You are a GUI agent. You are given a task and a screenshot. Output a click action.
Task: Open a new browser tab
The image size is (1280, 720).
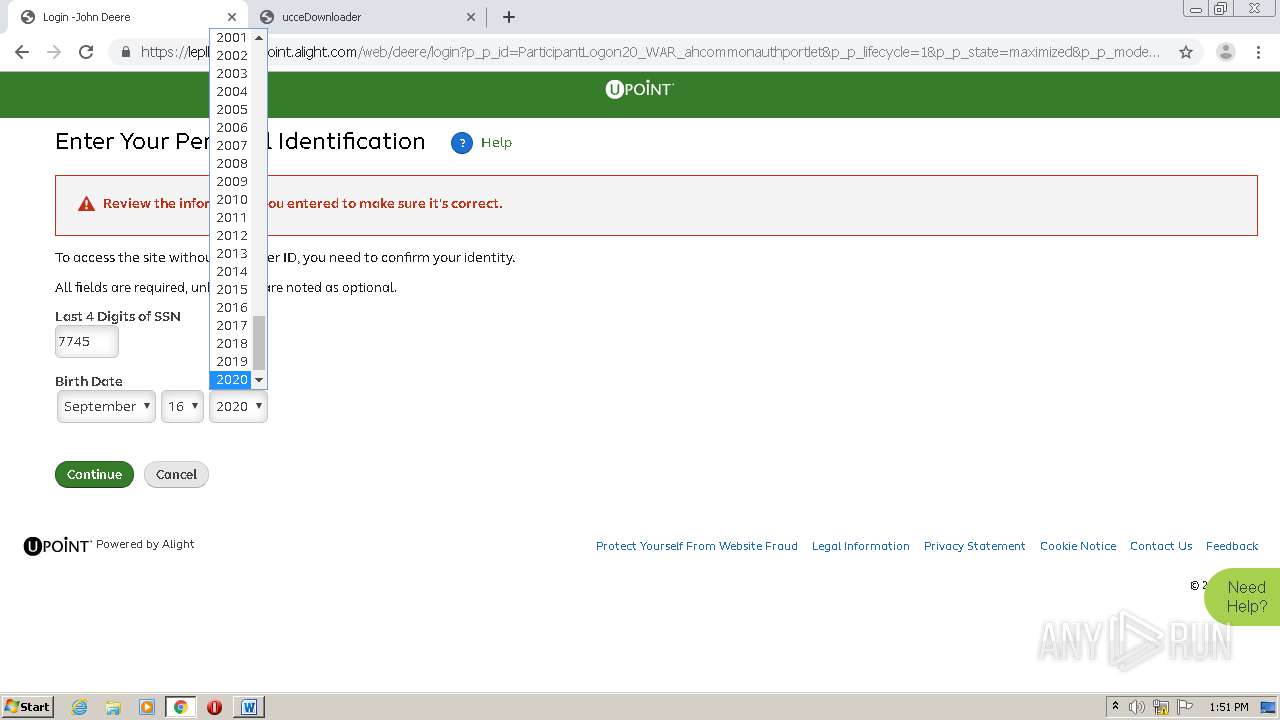(x=509, y=17)
